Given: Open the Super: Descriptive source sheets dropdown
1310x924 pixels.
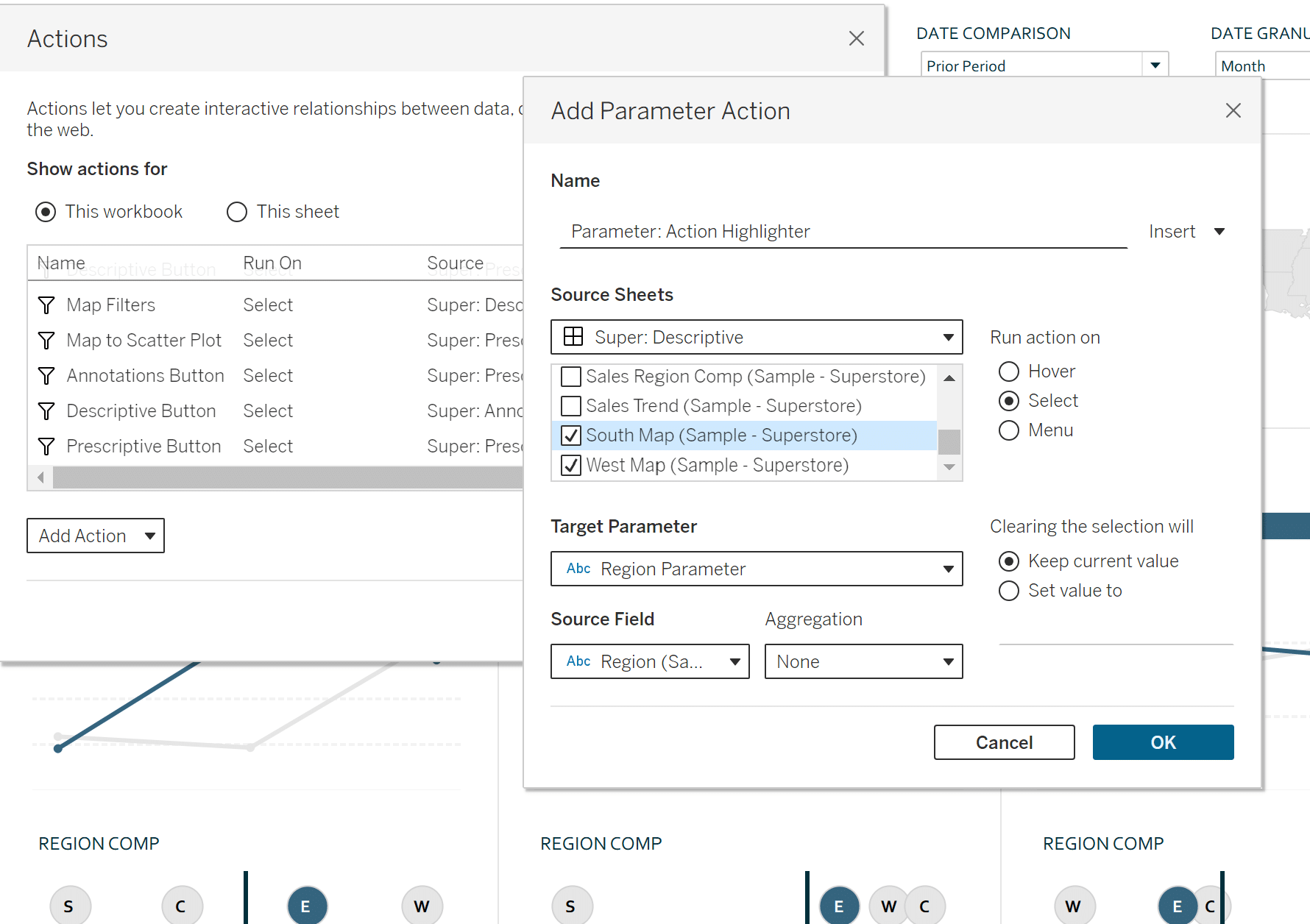Looking at the screenshot, I should click(x=757, y=337).
